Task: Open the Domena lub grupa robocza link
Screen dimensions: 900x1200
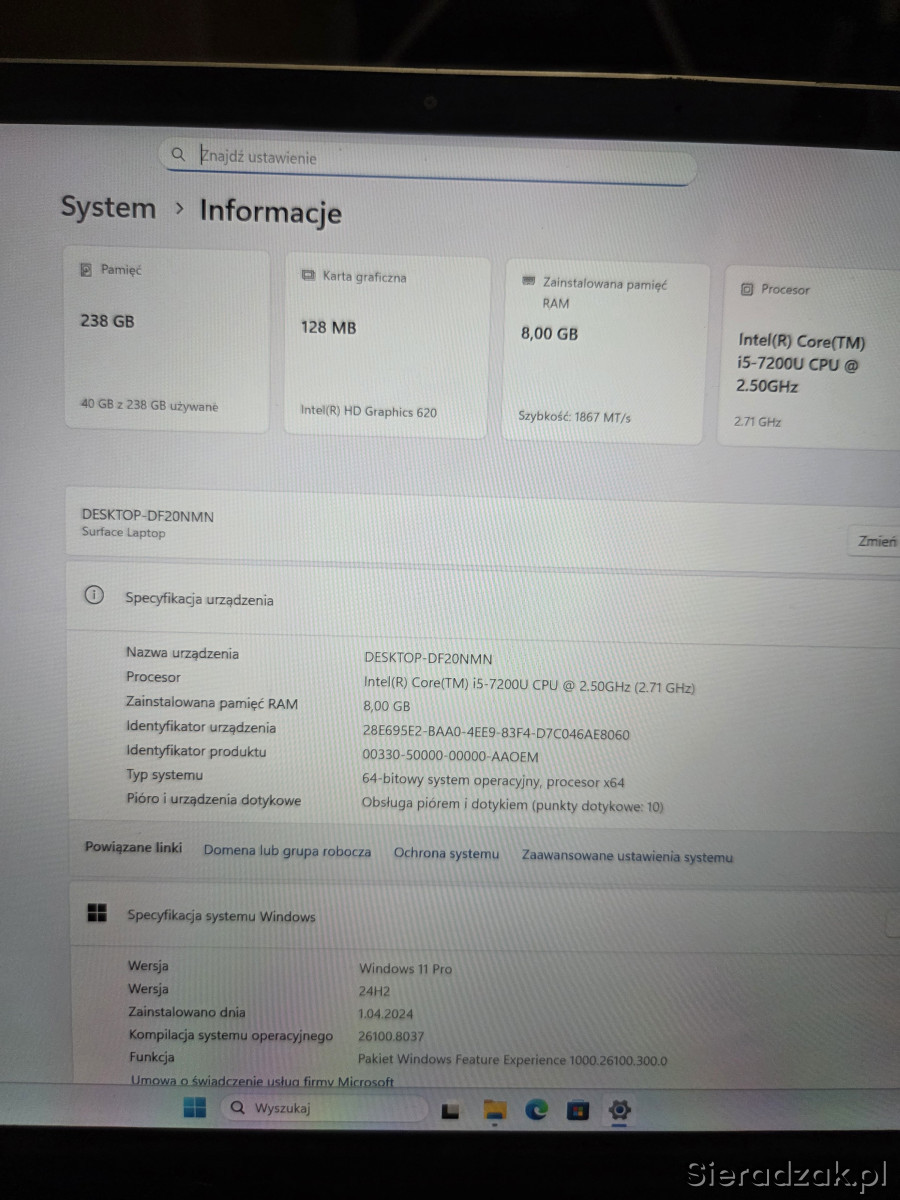Action: [x=287, y=852]
